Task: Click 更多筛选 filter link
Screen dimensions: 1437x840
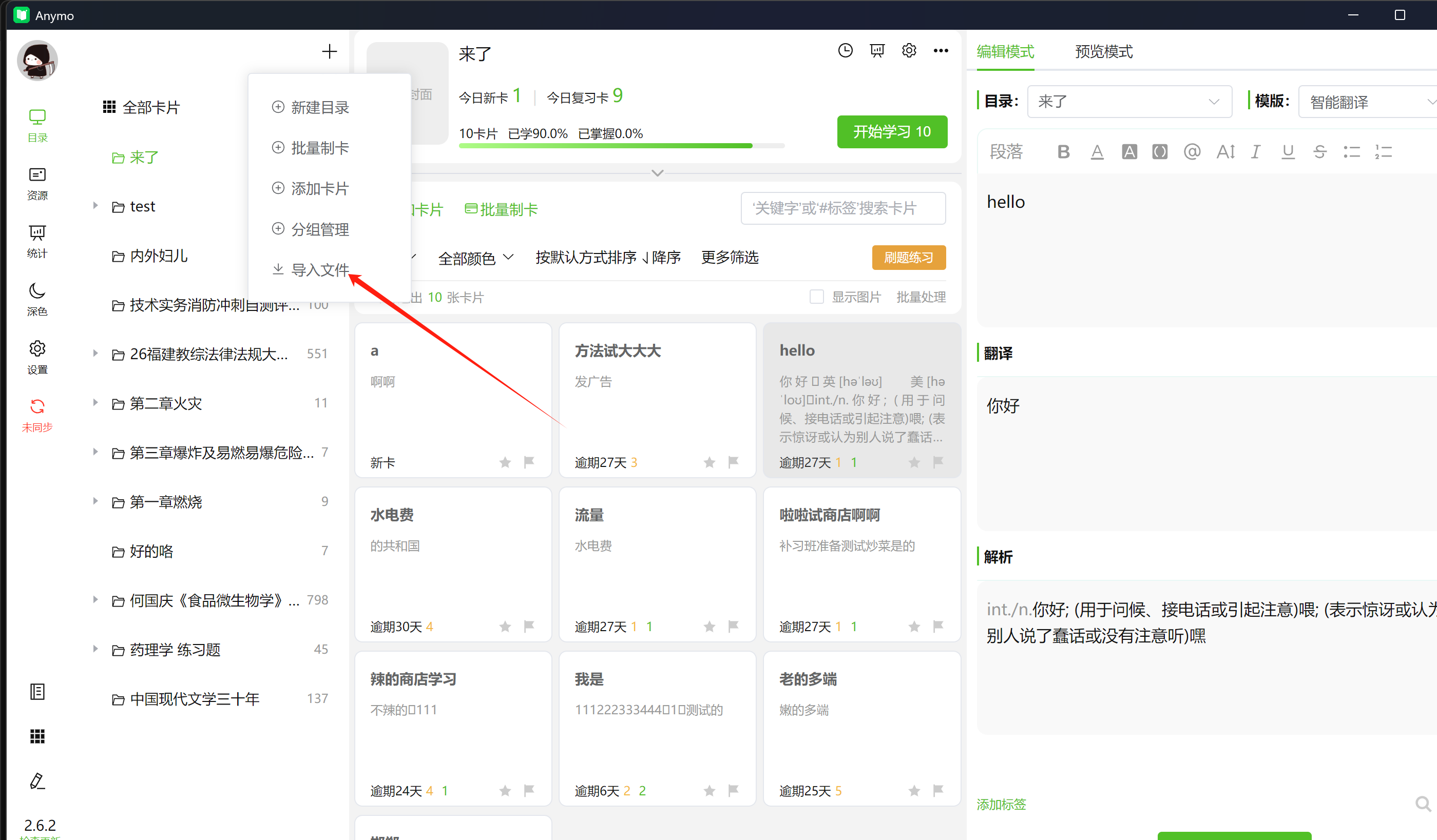Action: [730, 258]
